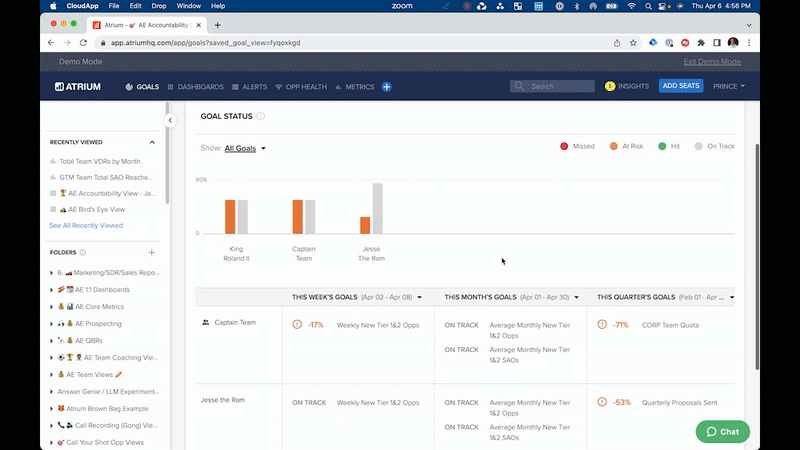Open the Alerts nav item

[249, 87]
